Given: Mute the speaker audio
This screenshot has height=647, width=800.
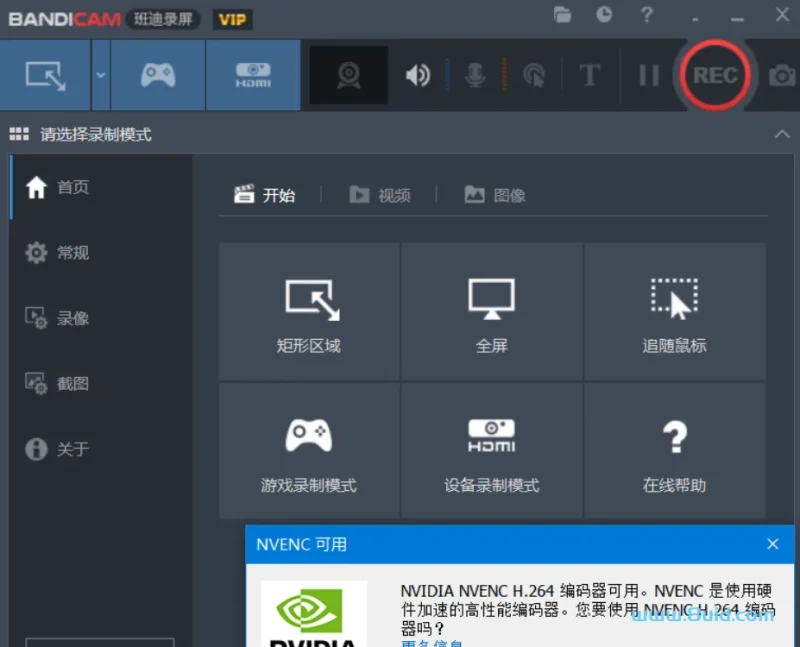Looking at the screenshot, I should [x=419, y=75].
